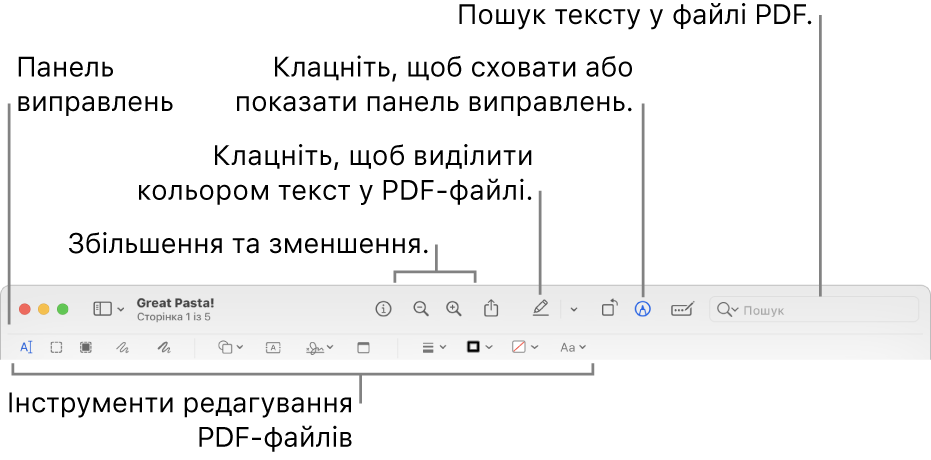Open the Sidebar view menu
The height and width of the screenshot is (460, 931).
109,309
